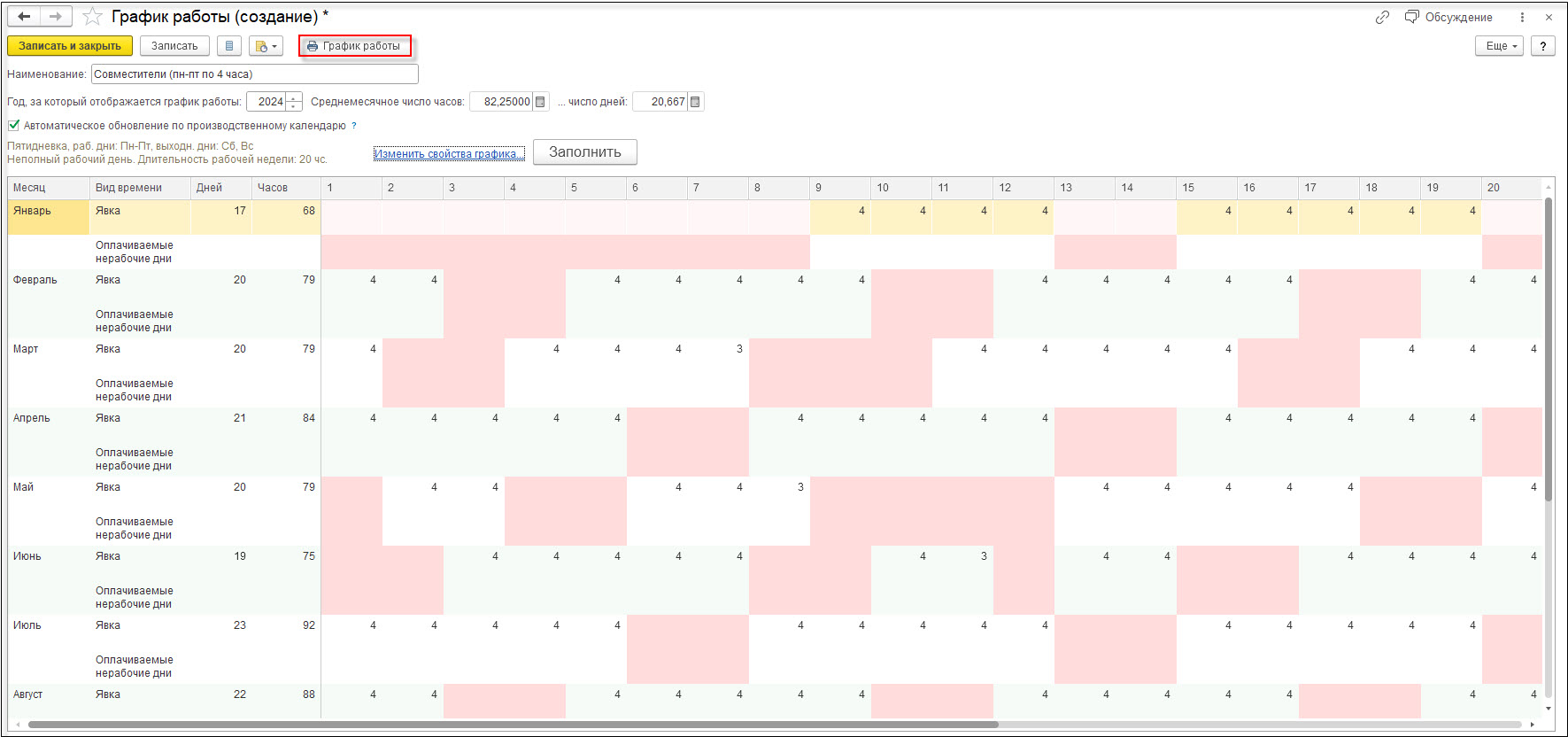This screenshot has height=737, width=1568.
Task: Open the Обсуждение discussion panel
Action: click(x=1449, y=17)
